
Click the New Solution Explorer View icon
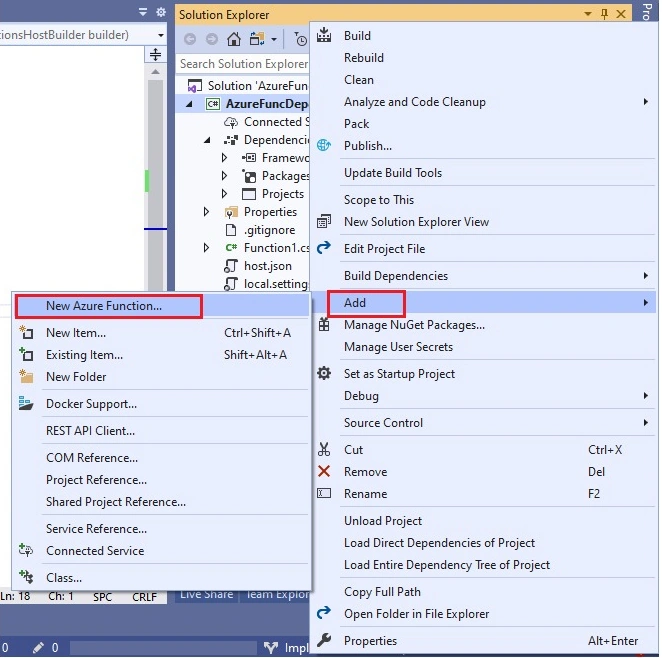pos(324,221)
